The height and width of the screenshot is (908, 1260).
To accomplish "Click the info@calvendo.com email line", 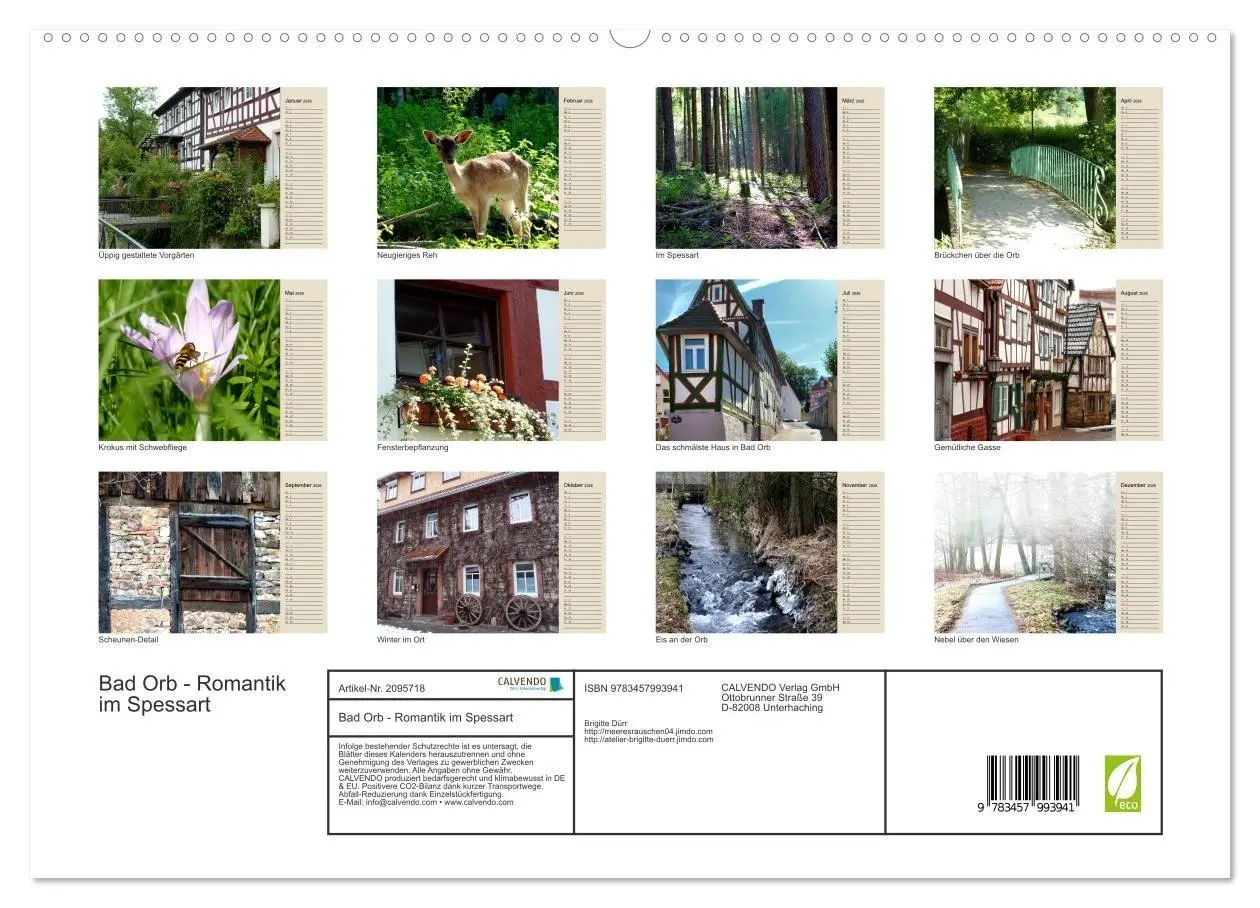I will tap(426, 802).
